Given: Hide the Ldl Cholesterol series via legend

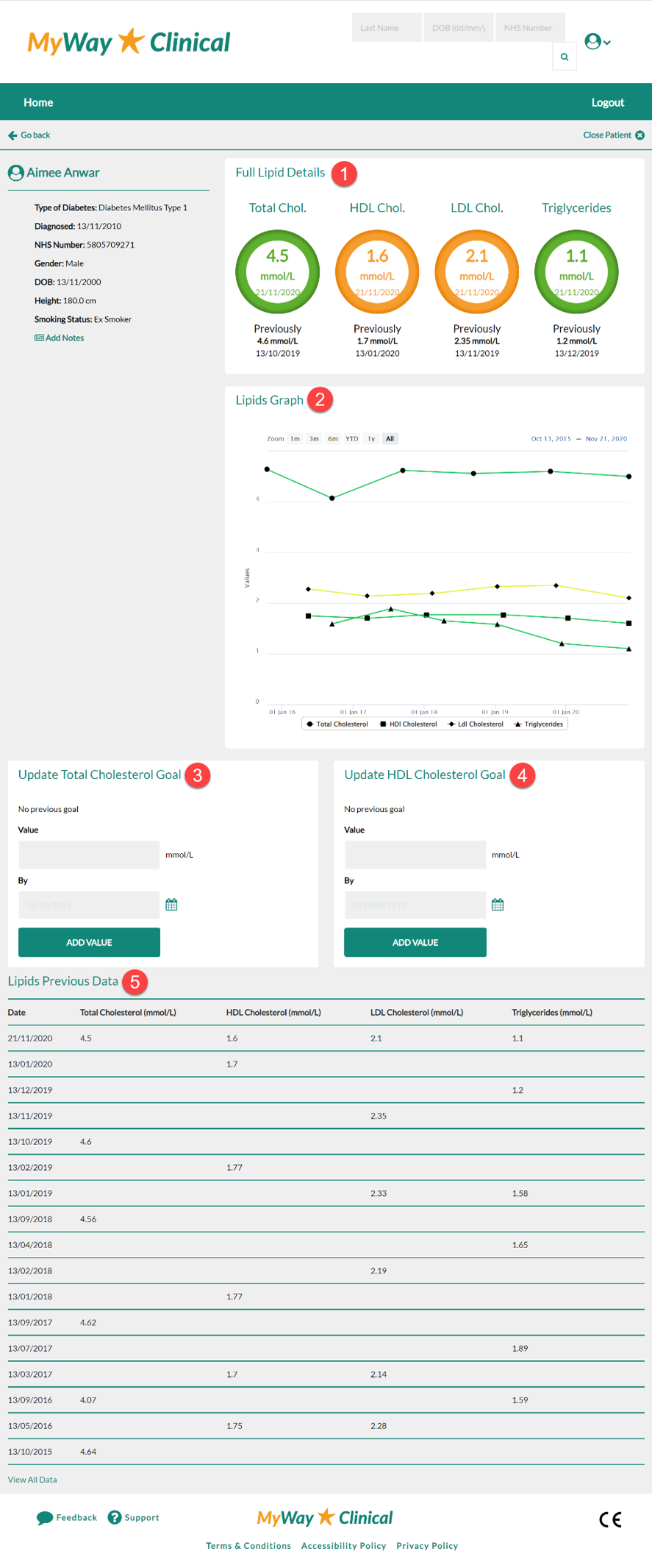Looking at the screenshot, I should click(476, 724).
